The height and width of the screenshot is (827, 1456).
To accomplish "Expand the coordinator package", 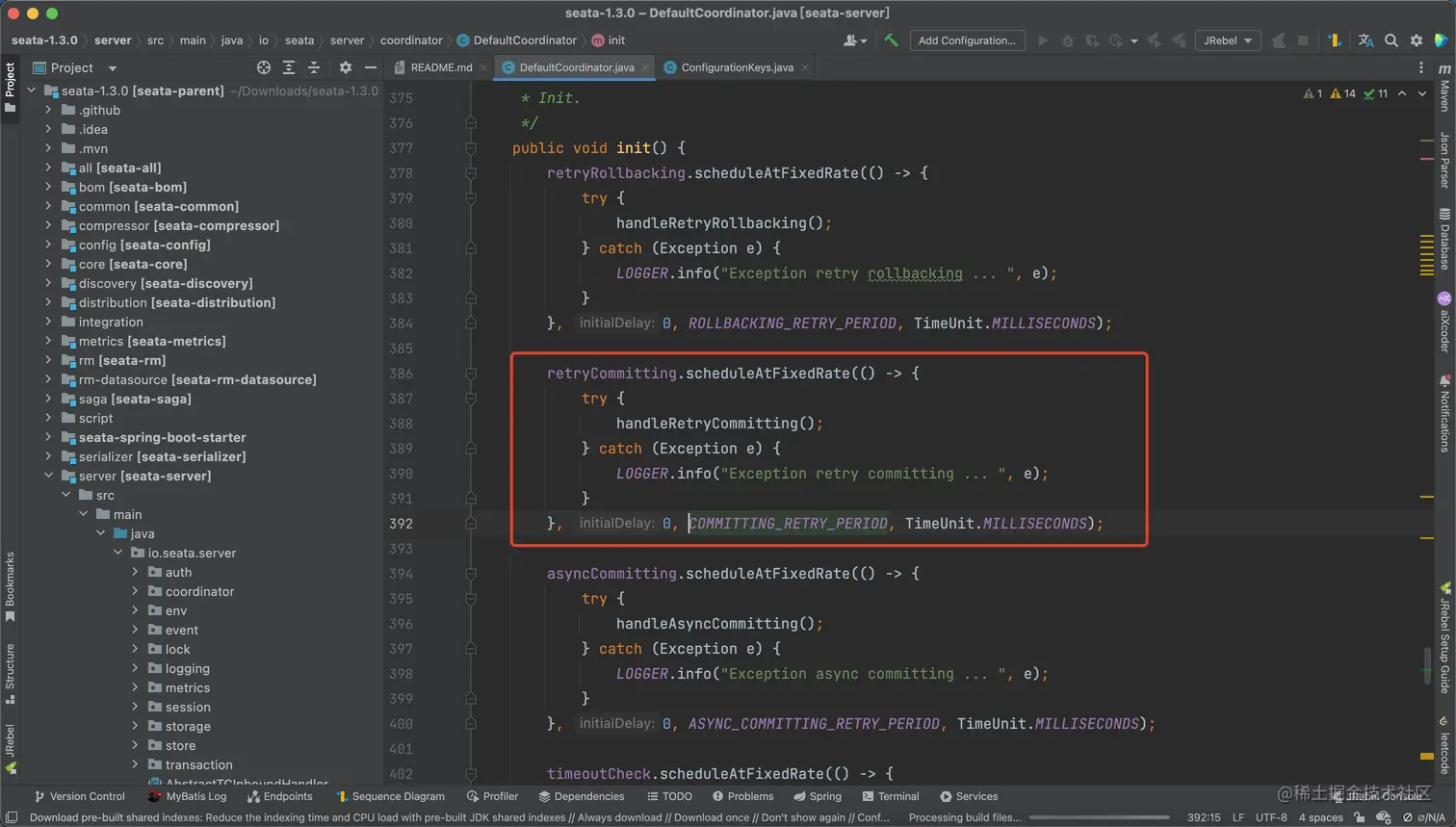I will 135,591.
